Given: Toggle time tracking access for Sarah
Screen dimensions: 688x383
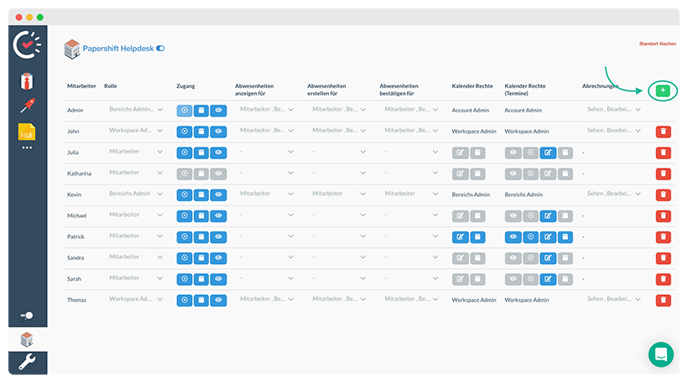Looking at the screenshot, I should [184, 279].
